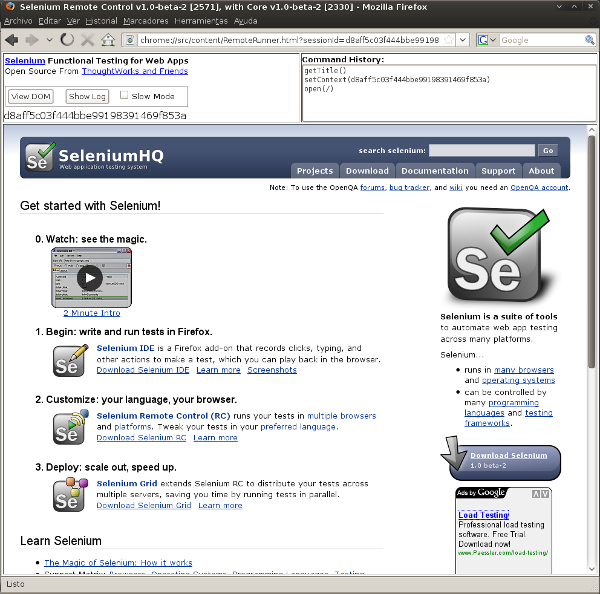Image resolution: width=600 pixels, height=594 pixels.
Task: Click the search selenium input field
Action: [x=481, y=151]
